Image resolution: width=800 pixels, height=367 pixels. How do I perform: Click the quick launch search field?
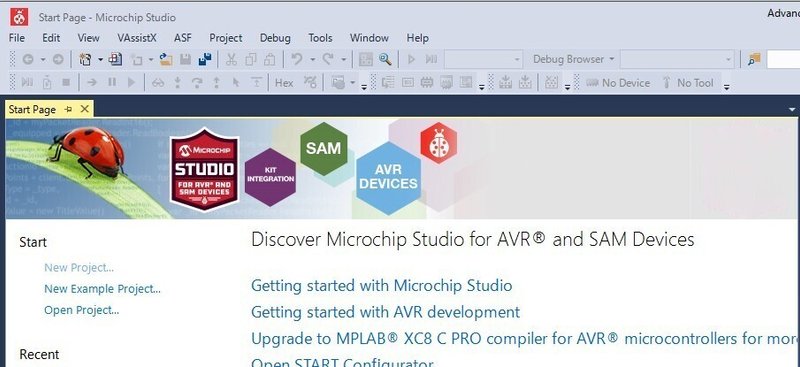coord(783,59)
